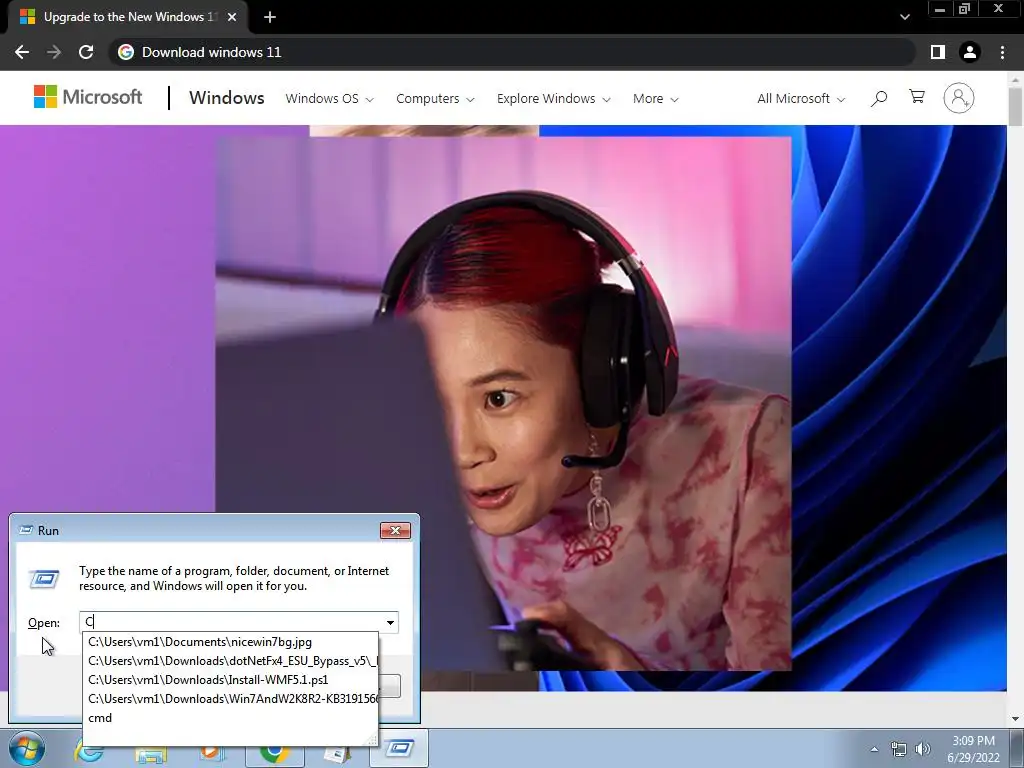Toggle the Run dialog Open dropdown arrow
This screenshot has width=1024, height=768.
(391, 622)
